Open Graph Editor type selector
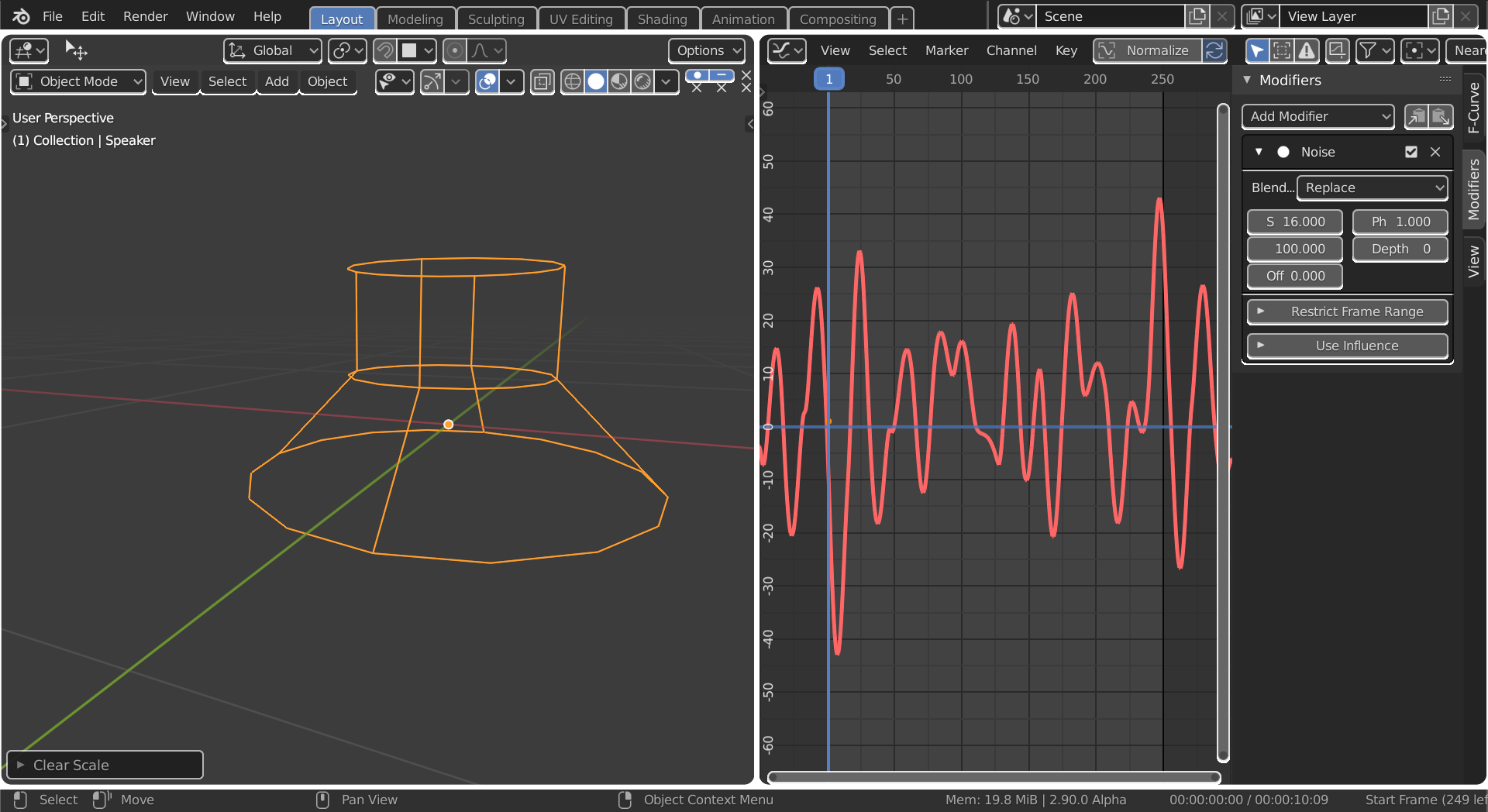The image size is (1488, 812). [x=787, y=50]
